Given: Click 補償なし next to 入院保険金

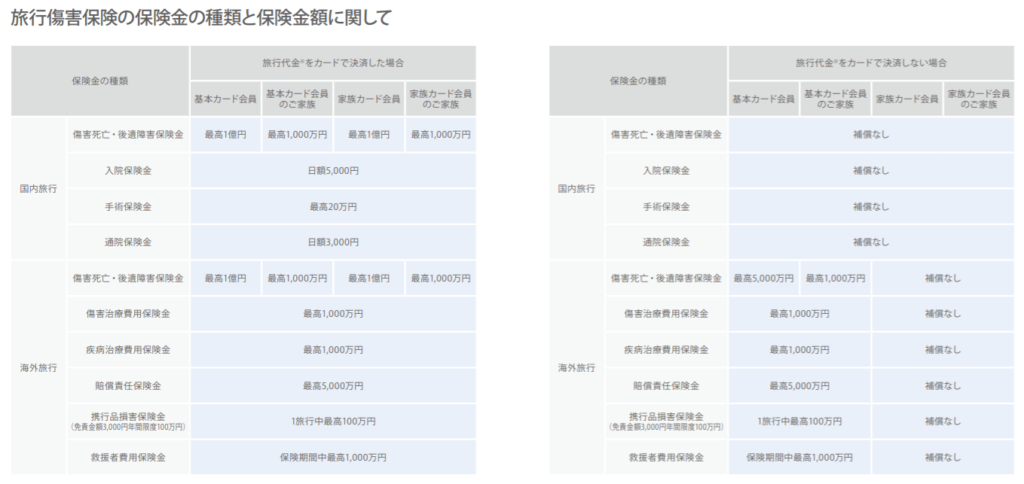Looking at the screenshot, I should point(870,170).
